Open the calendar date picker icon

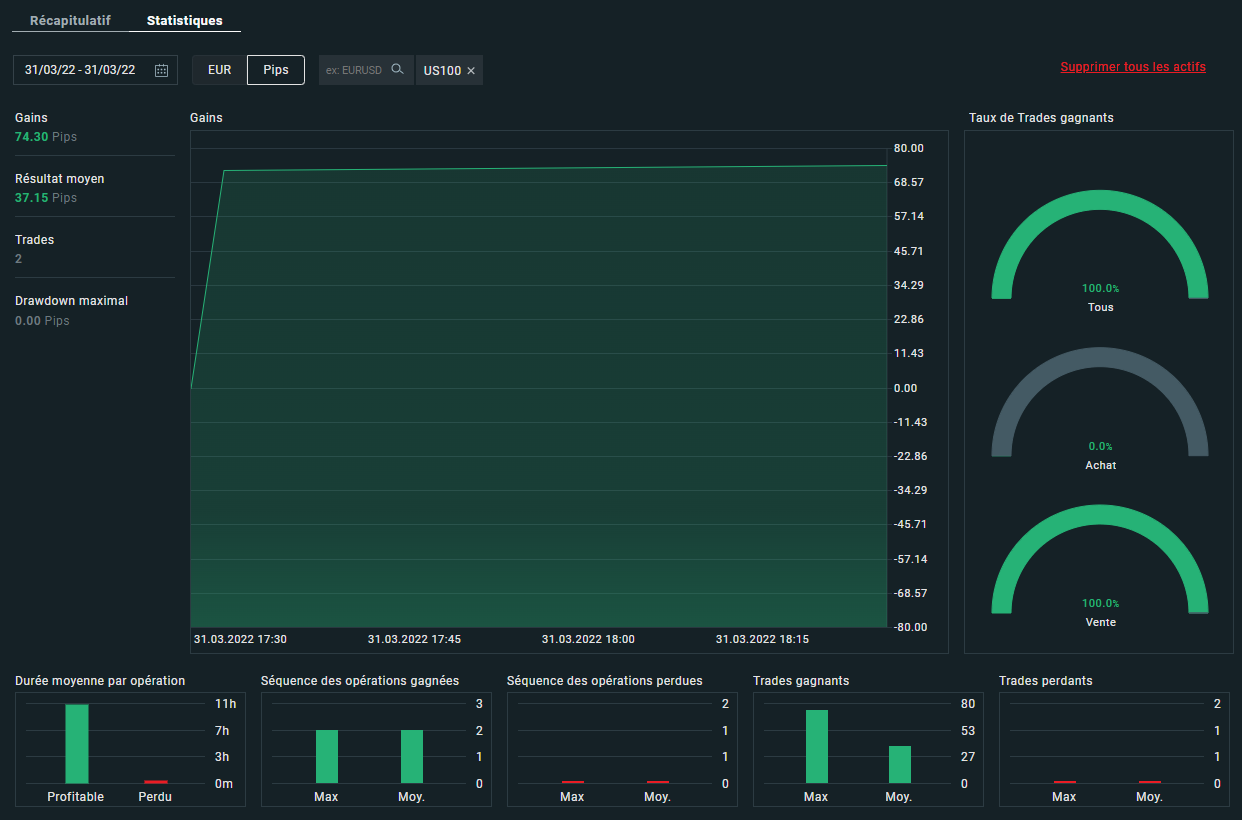tap(161, 70)
